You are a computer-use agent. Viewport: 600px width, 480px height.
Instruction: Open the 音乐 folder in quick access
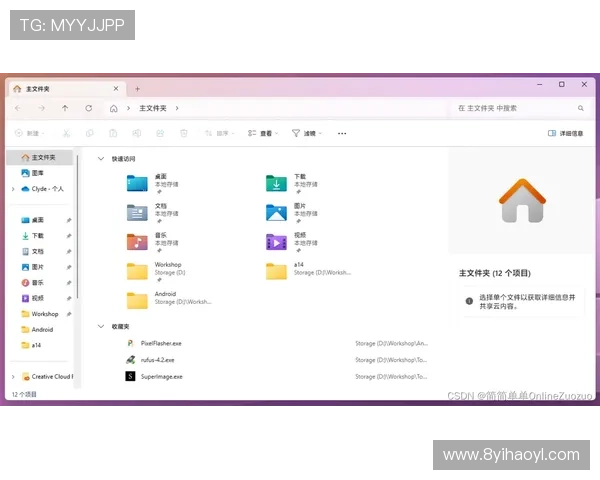[153, 242]
